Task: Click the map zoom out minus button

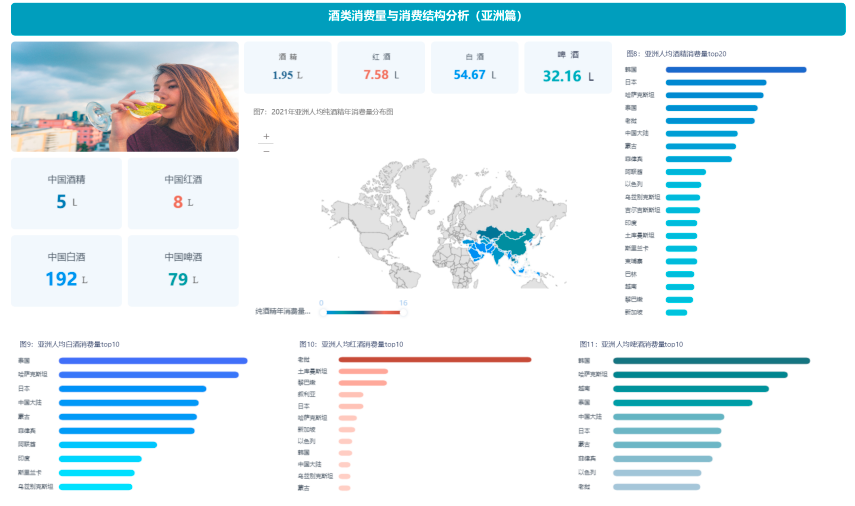Action: (x=266, y=150)
